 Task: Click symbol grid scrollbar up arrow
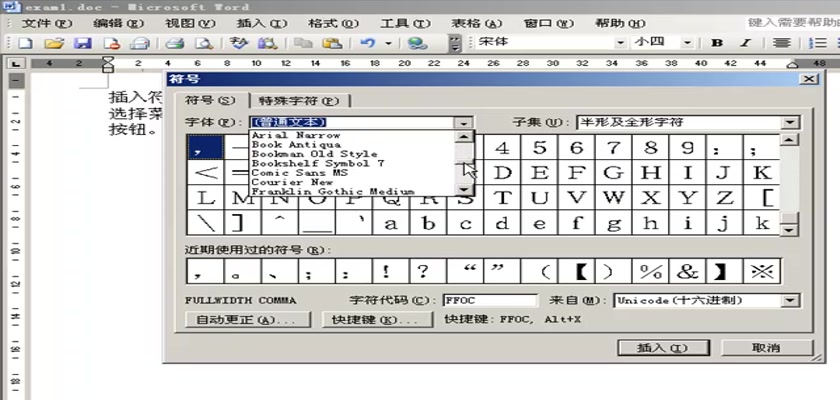click(788, 140)
